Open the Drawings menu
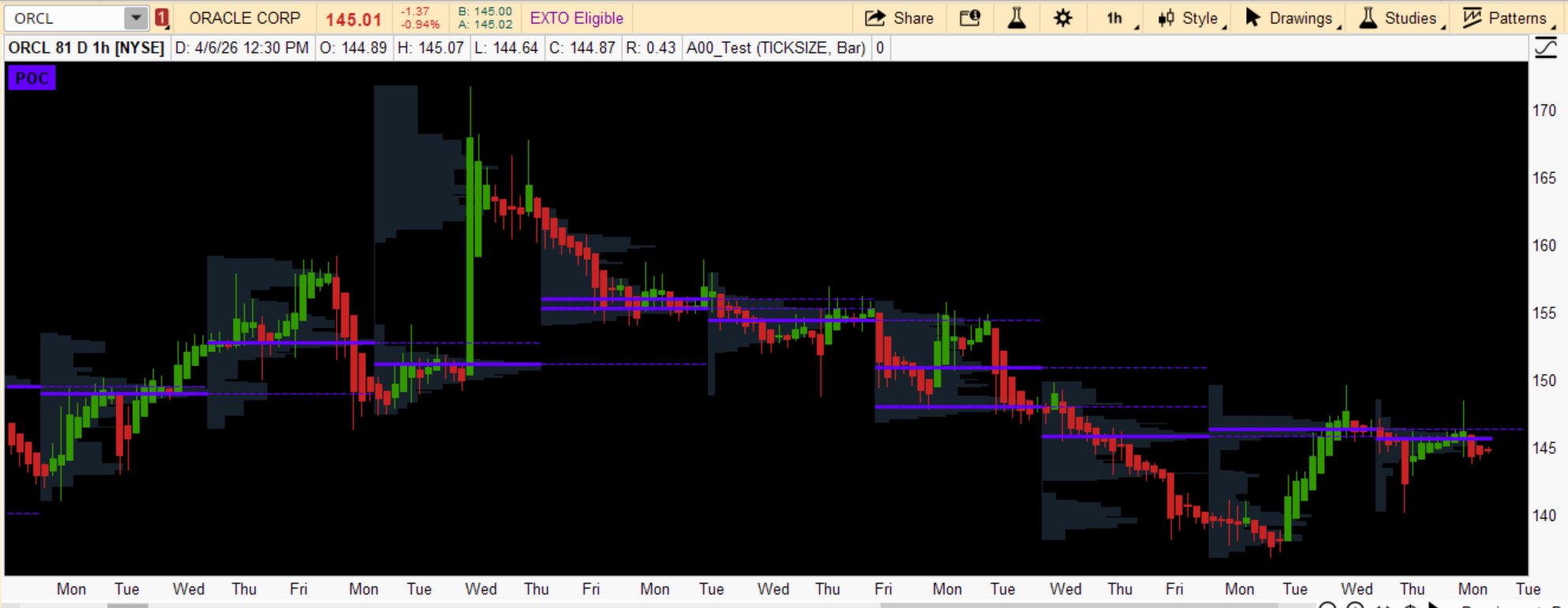The width and height of the screenshot is (1568, 608). tap(1300, 18)
